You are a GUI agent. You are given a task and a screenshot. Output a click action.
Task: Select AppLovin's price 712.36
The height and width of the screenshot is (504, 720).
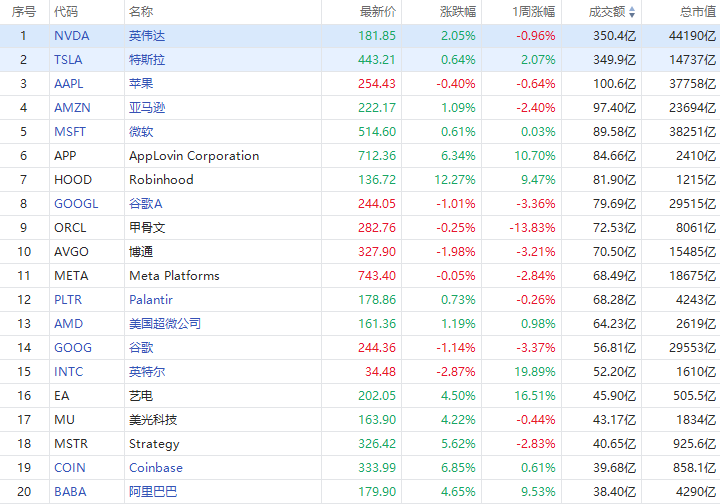[377, 156]
